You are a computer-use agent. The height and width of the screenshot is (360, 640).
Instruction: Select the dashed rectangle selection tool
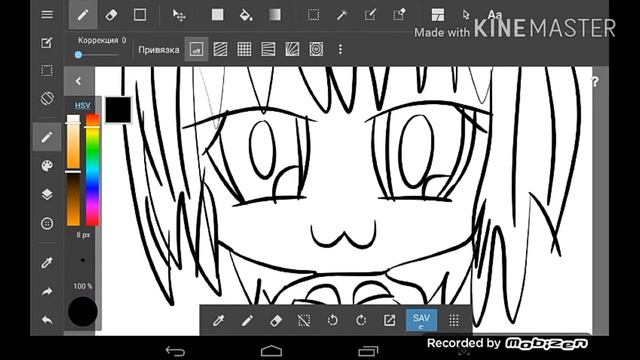click(313, 15)
